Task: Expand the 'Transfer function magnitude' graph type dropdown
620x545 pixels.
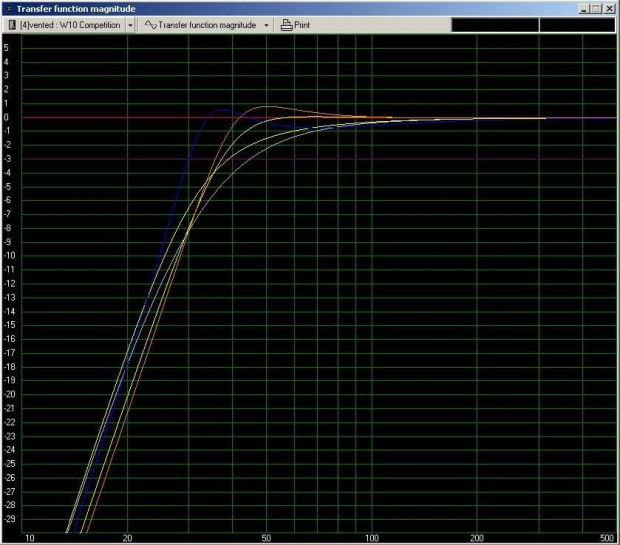Action: point(266,25)
